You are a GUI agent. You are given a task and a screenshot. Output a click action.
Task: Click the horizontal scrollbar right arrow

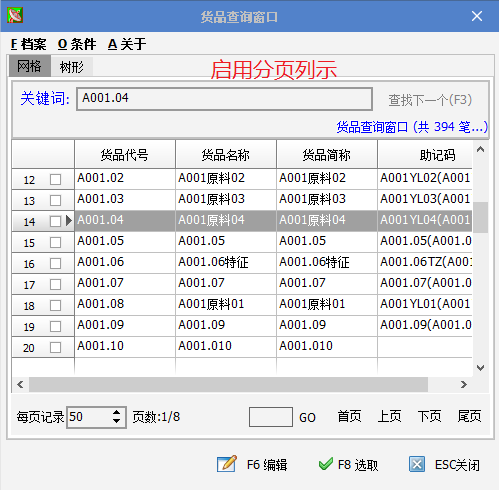tap(464, 384)
